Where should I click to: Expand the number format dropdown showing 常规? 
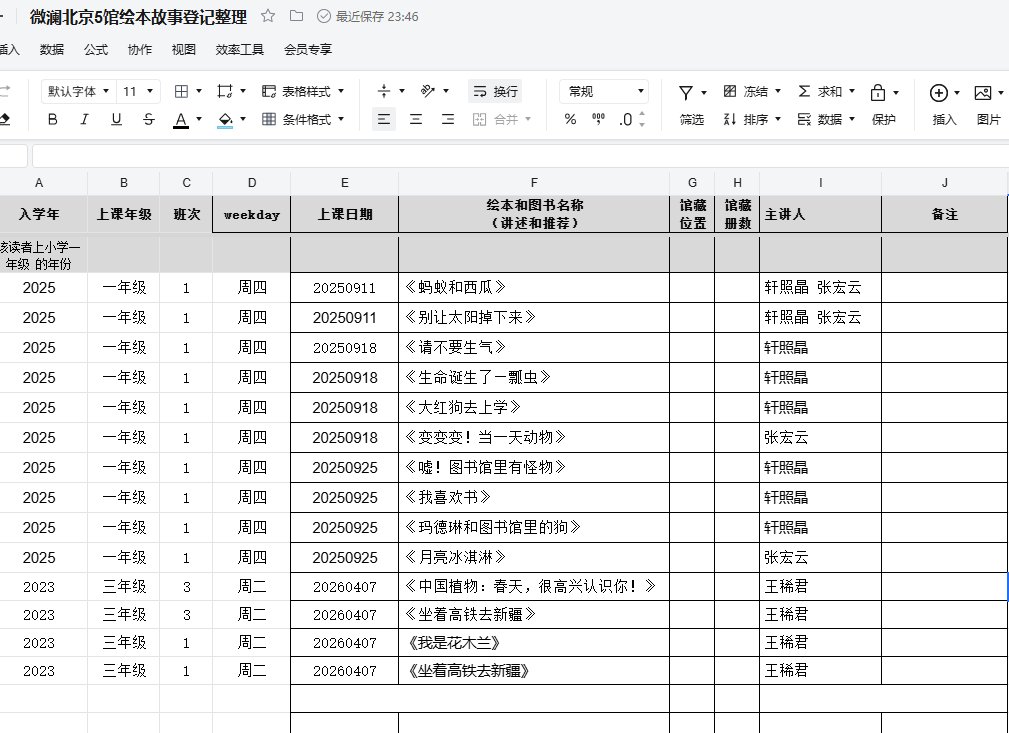click(x=604, y=91)
